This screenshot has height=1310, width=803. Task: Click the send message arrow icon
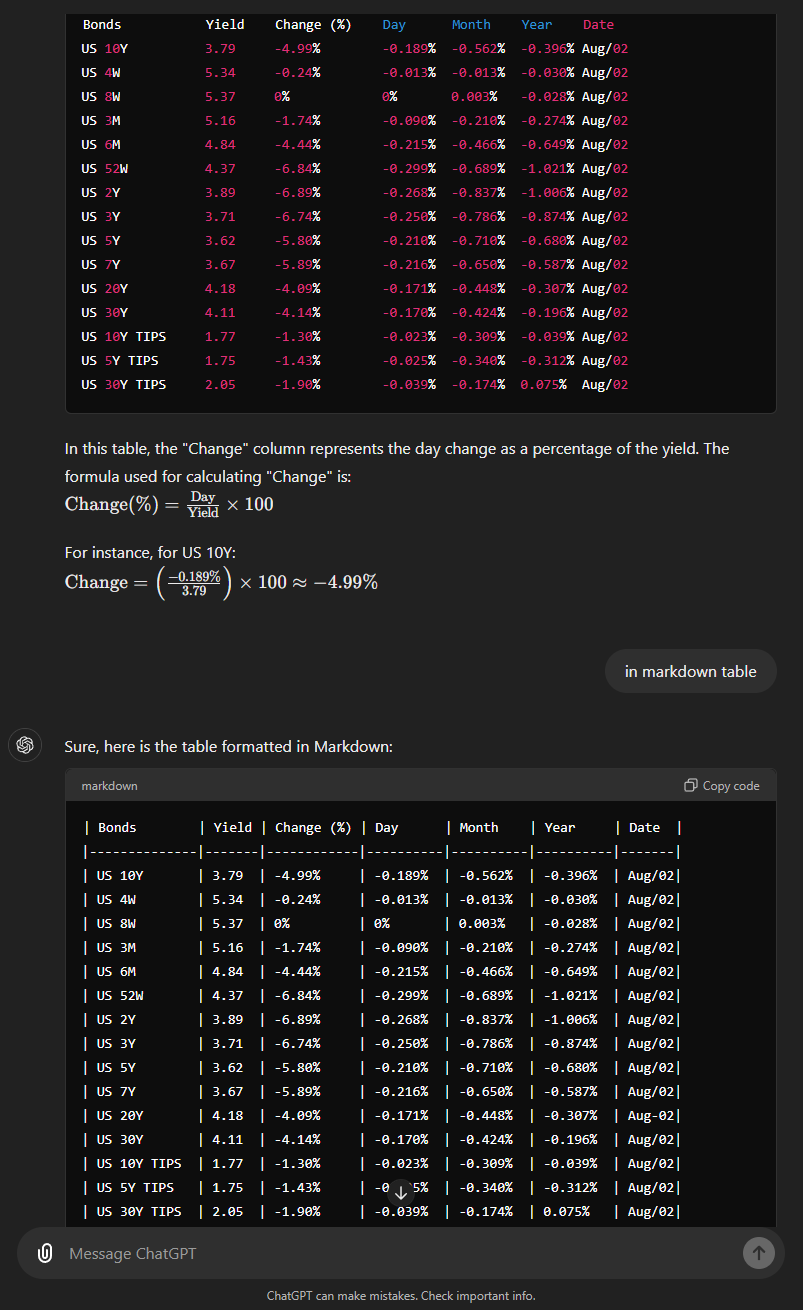click(759, 1253)
